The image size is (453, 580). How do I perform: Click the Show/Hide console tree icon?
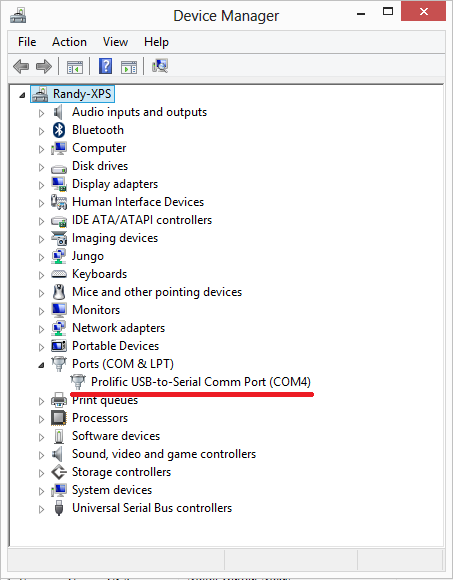(x=75, y=67)
